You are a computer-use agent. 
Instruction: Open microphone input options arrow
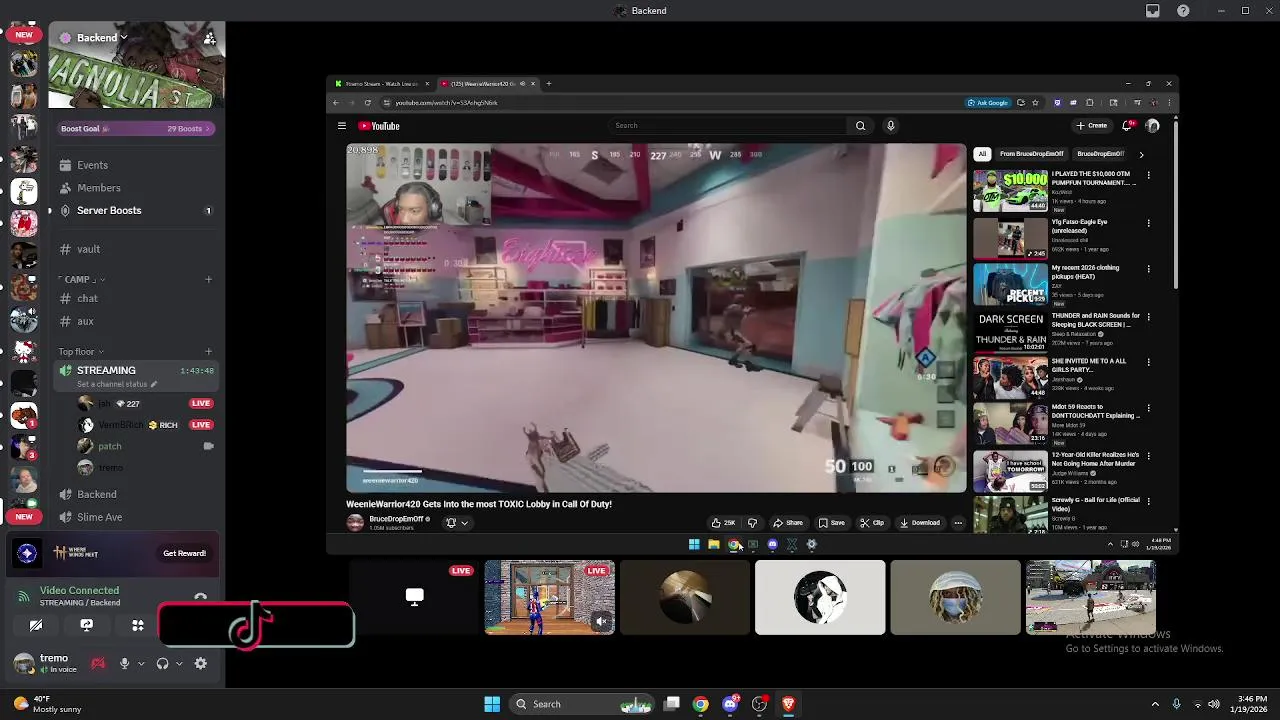(x=140, y=663)
